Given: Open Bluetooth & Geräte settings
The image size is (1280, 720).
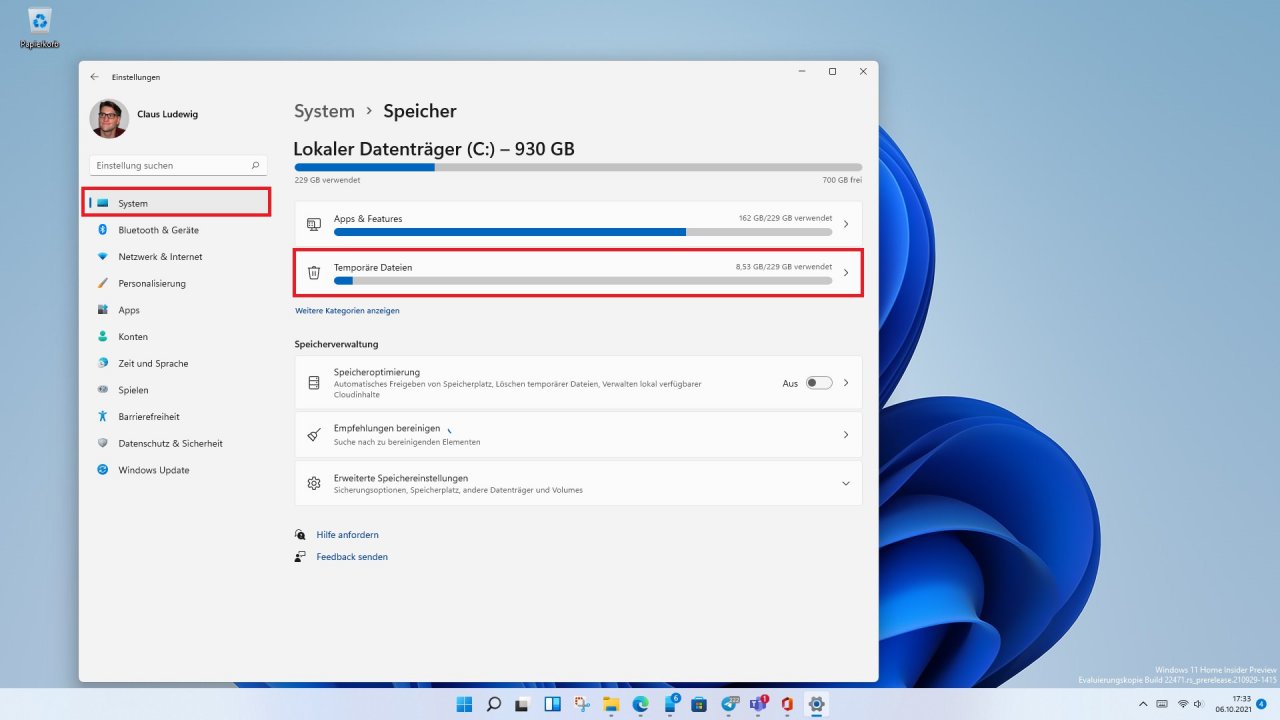Looking at the screenshot, I should 177,230.
